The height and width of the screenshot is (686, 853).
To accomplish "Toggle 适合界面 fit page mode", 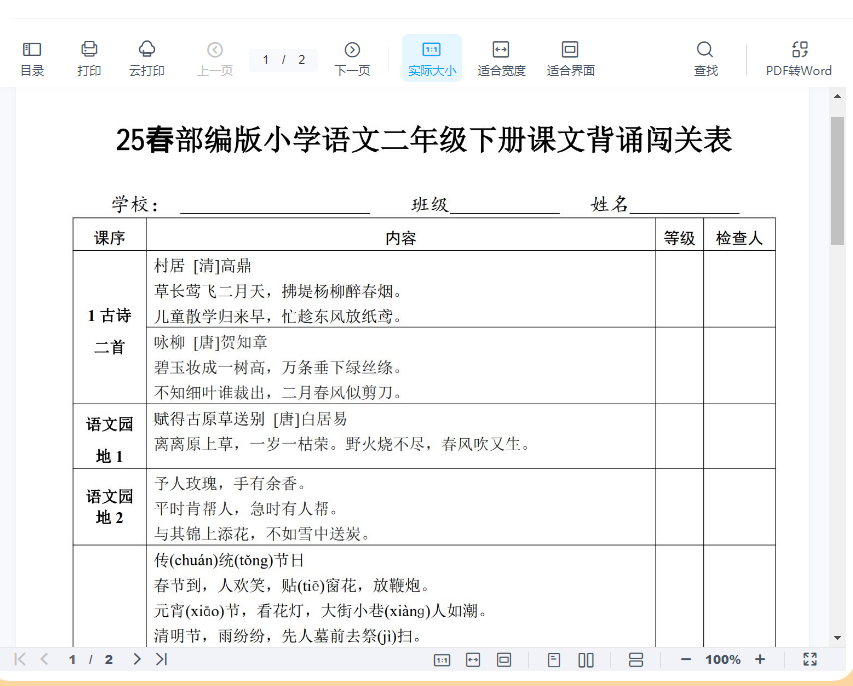I will point(570,58).
